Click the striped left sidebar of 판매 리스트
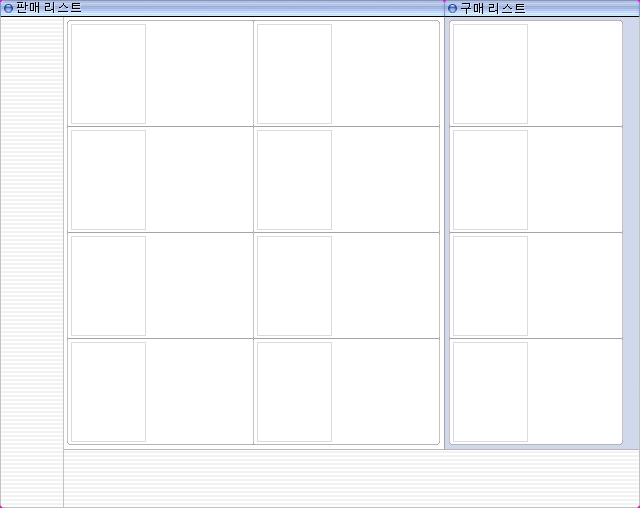The image size is (640, 508). tap(31, 260)
